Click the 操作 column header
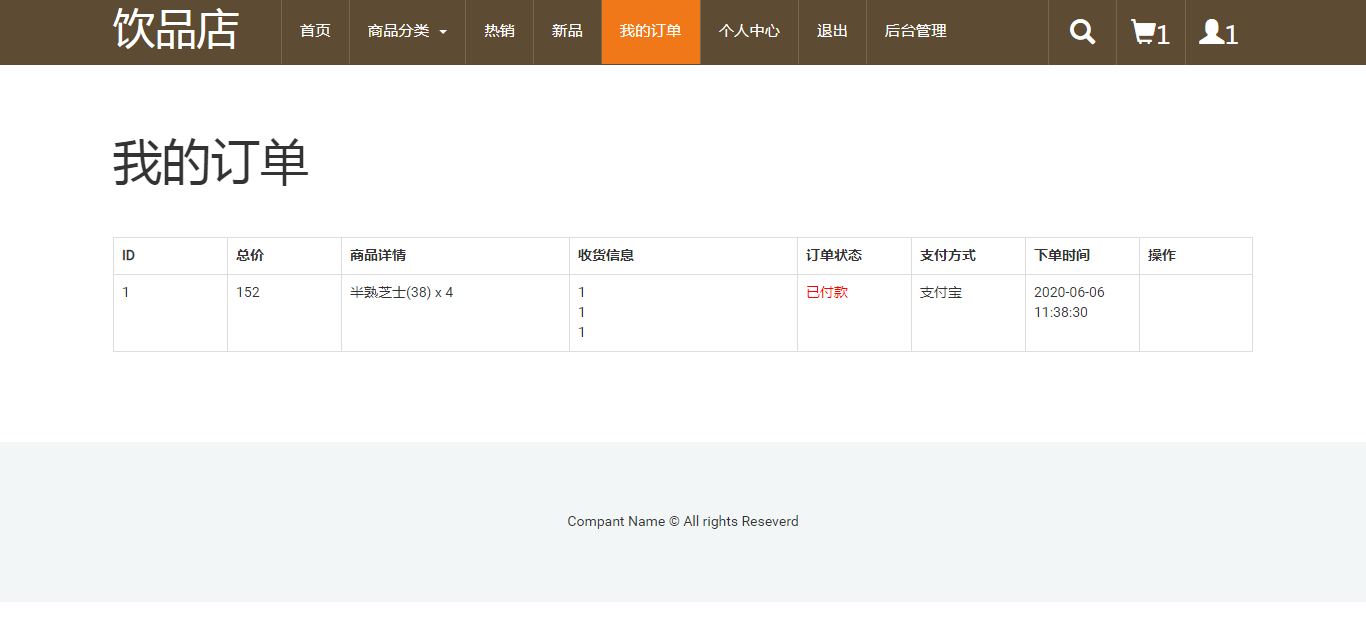The height and width of the screenshot is (621, 1366). tap(1162, 255)
